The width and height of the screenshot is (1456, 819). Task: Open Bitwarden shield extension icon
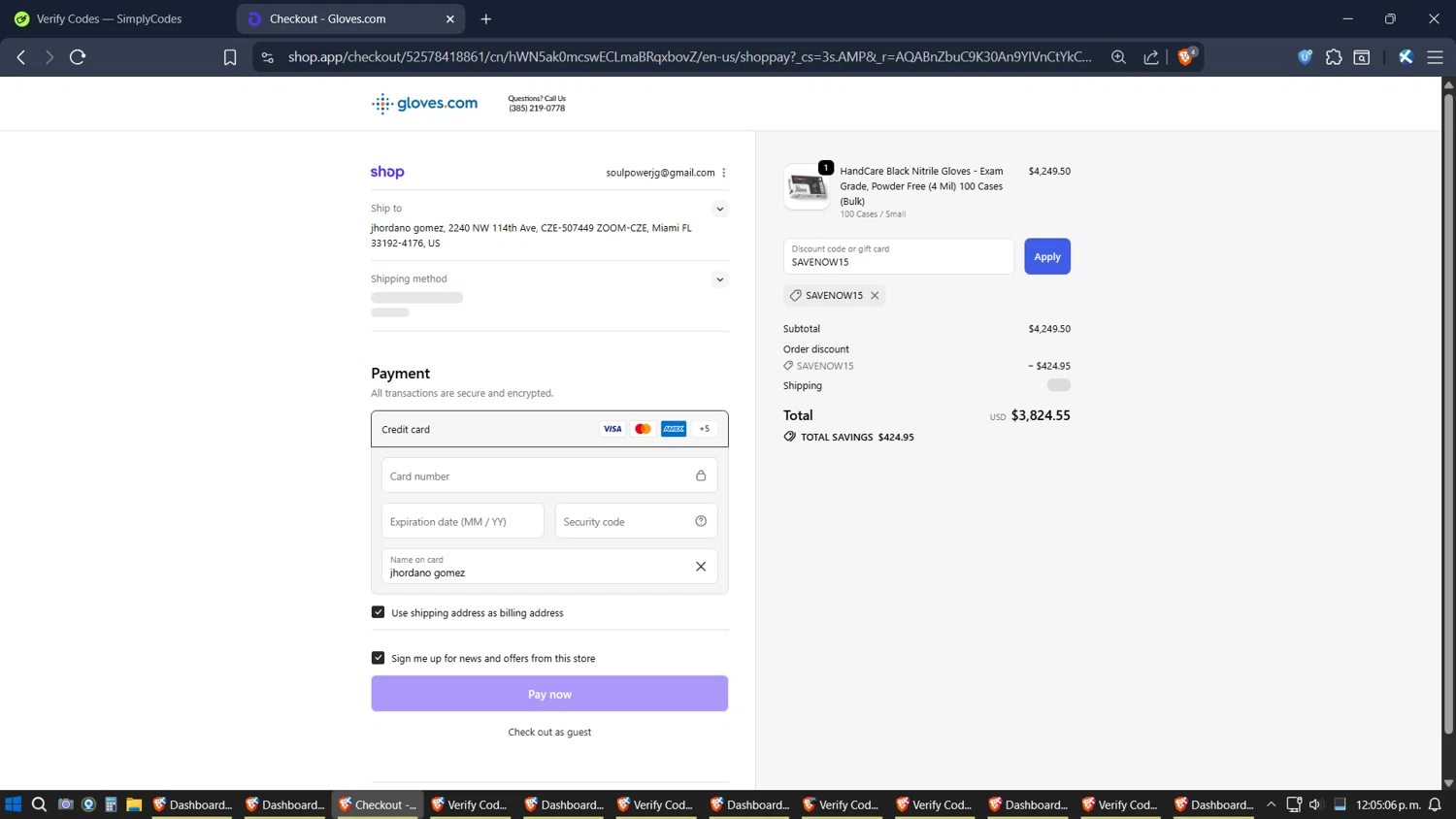coord(1306,57)
